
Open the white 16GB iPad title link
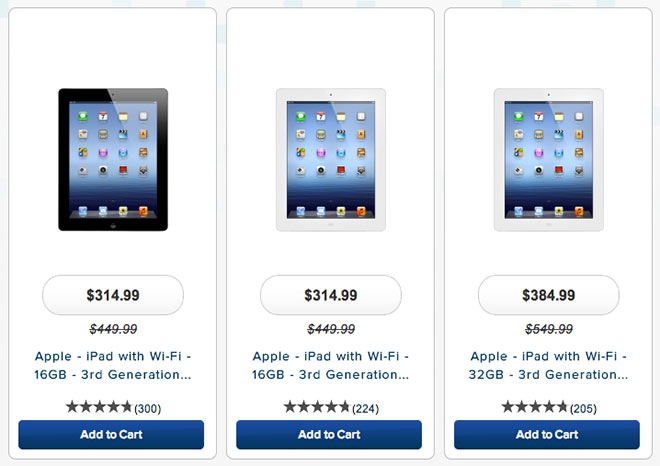[x=331, y=365]
